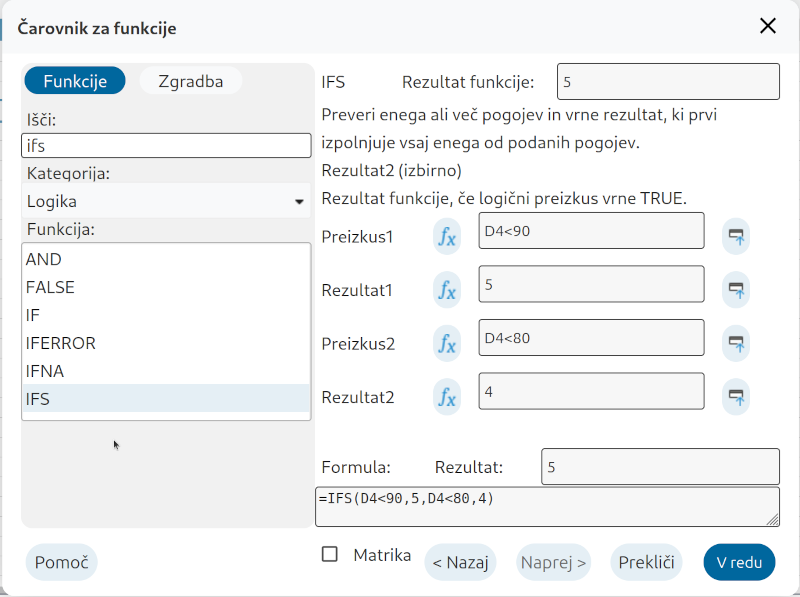
Task: Select FALSE in the function list
Action: point(166,287)
